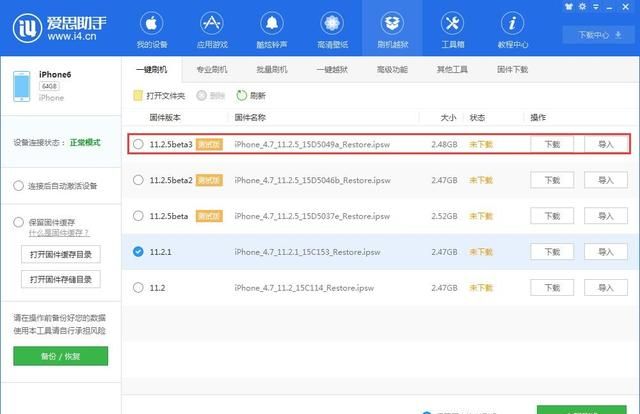This screenshot has width=640, height=414.
Task: Select firmware 11.2.1 radio button
Action: (138, 252)
